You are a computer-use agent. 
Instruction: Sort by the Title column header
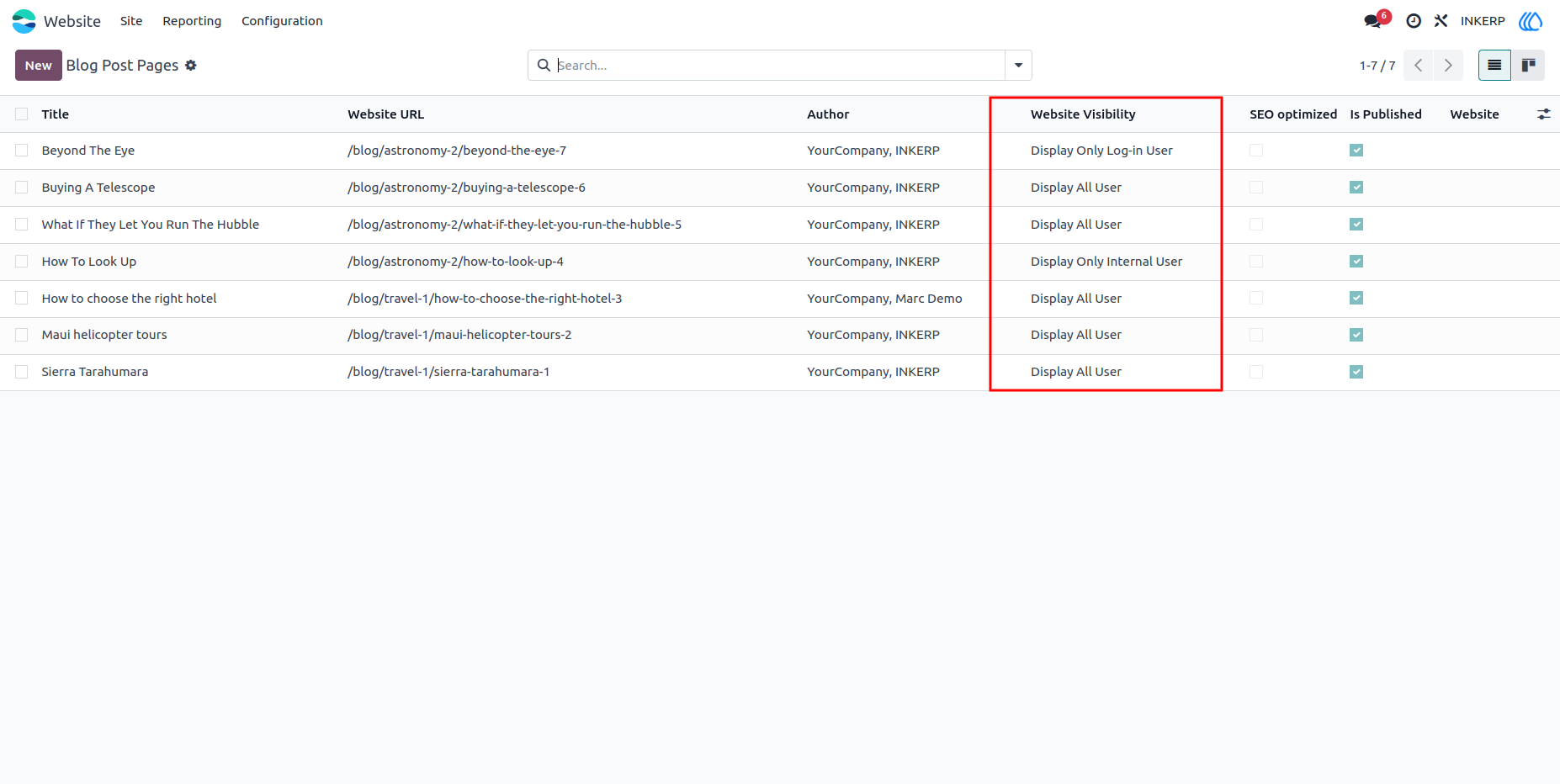tap(56, 114)
